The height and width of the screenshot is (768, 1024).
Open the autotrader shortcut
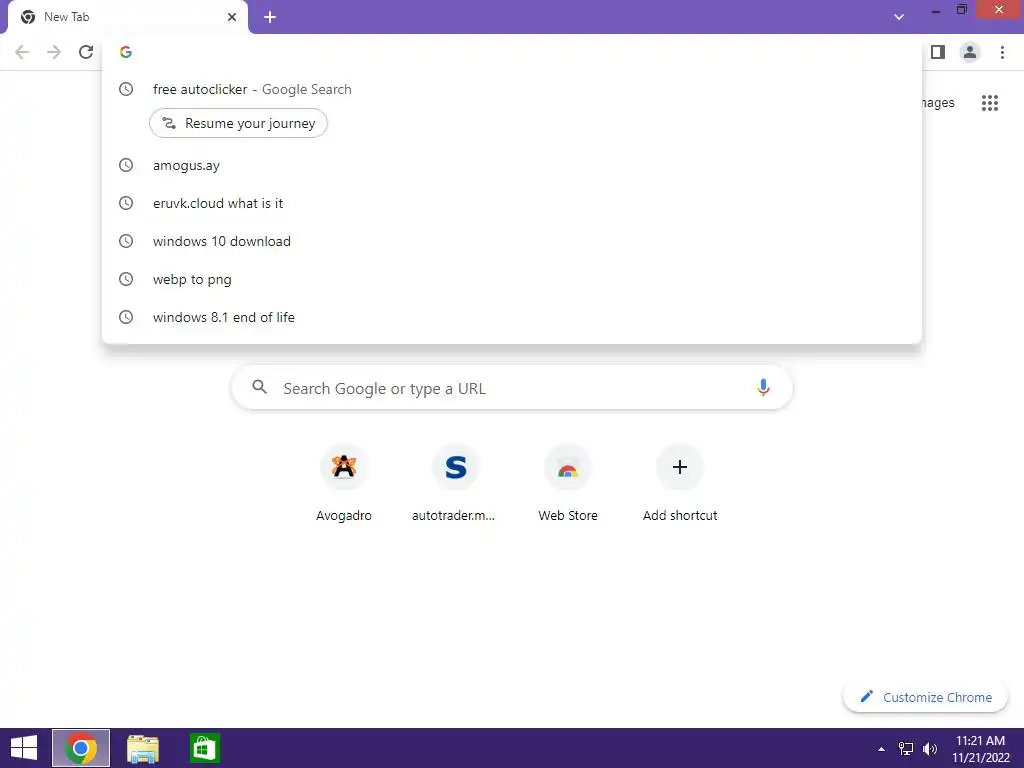(x=455, y=484)
